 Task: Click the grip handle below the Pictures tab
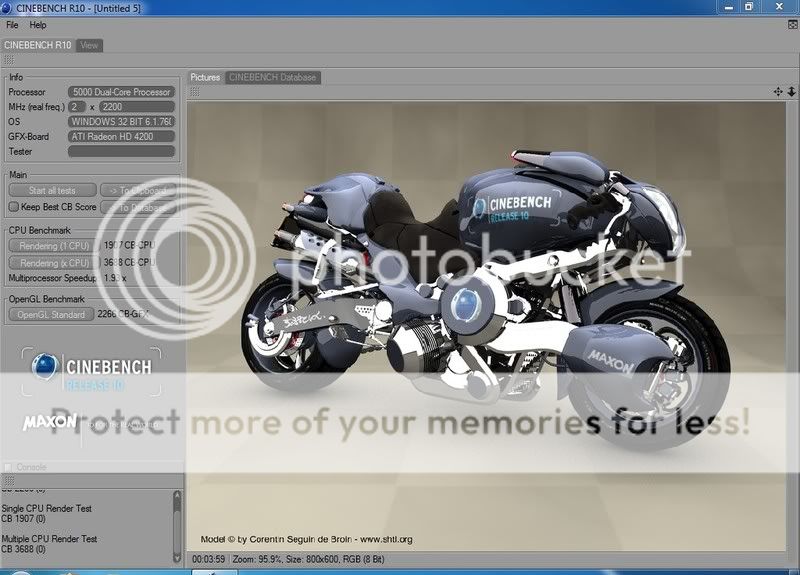pos(194,92)
